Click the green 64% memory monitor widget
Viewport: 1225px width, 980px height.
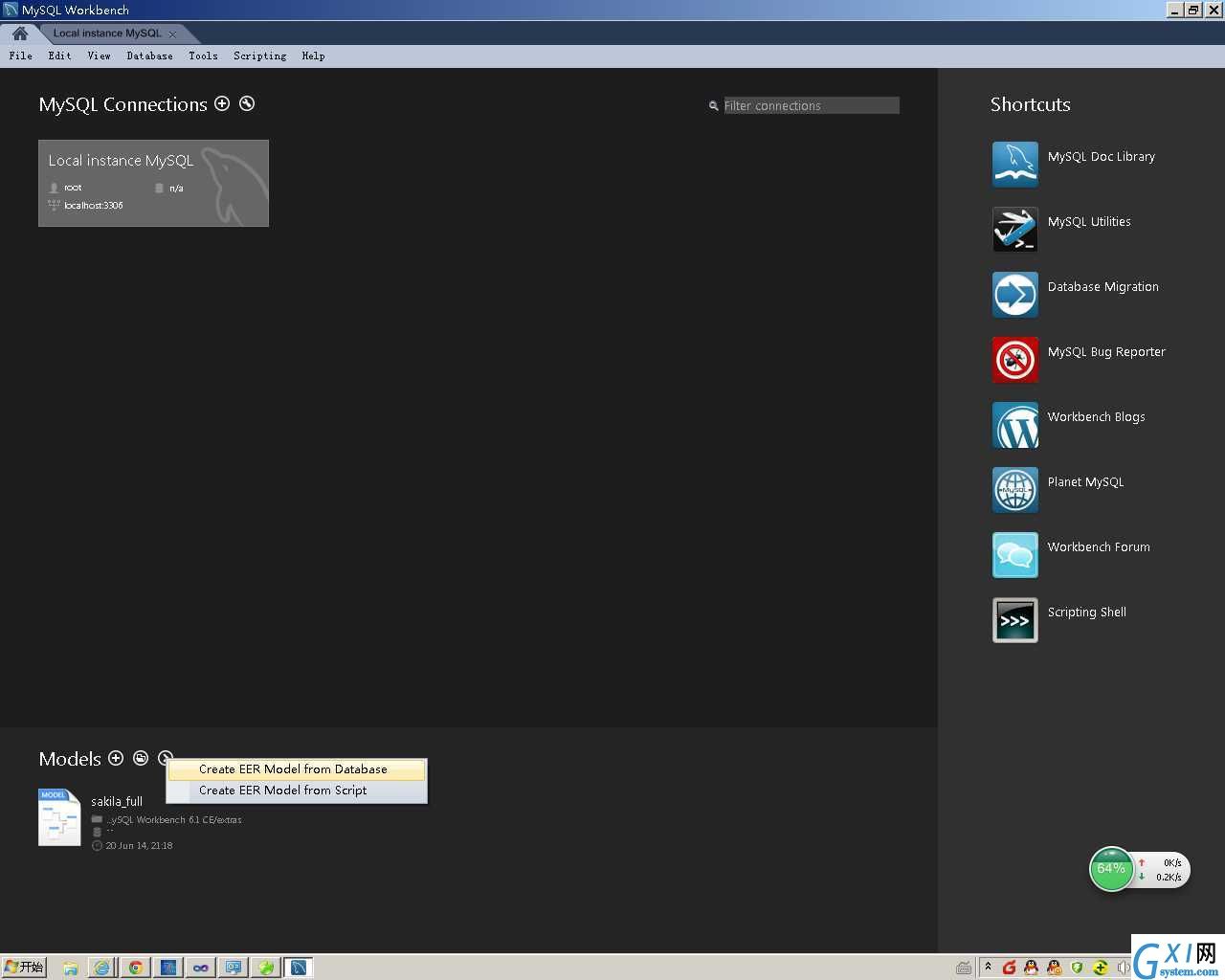coord(1111,869)
